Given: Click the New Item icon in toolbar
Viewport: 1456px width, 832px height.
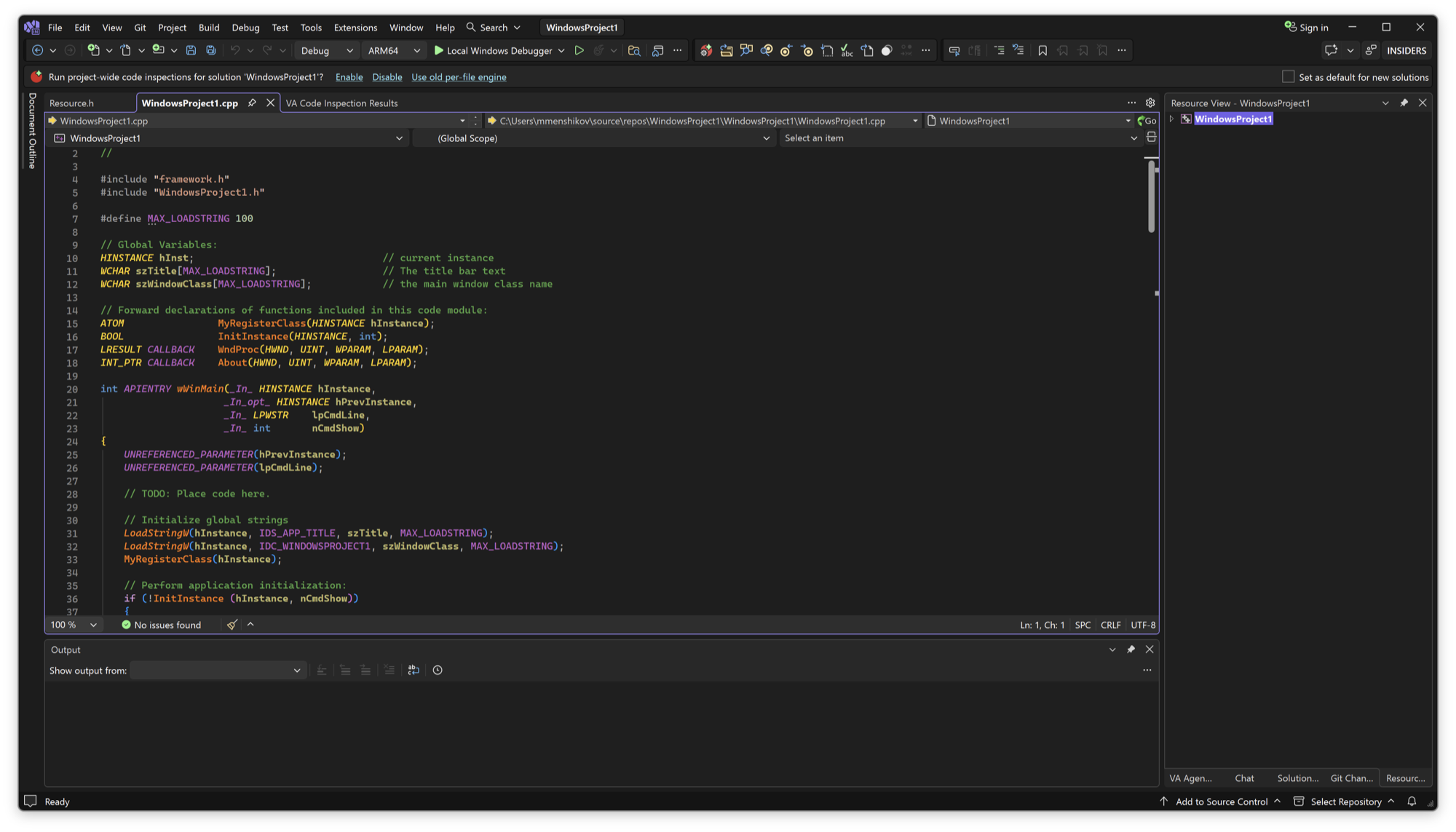Looking at the screenshot, I should pyautogui.click(x=93, y=50).
